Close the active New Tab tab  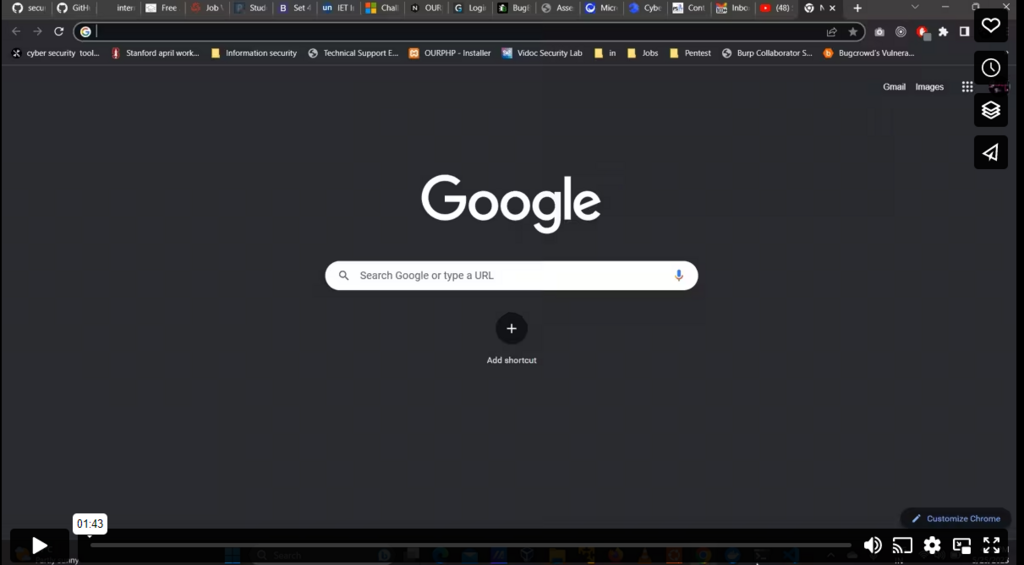[x=832, y=8]
